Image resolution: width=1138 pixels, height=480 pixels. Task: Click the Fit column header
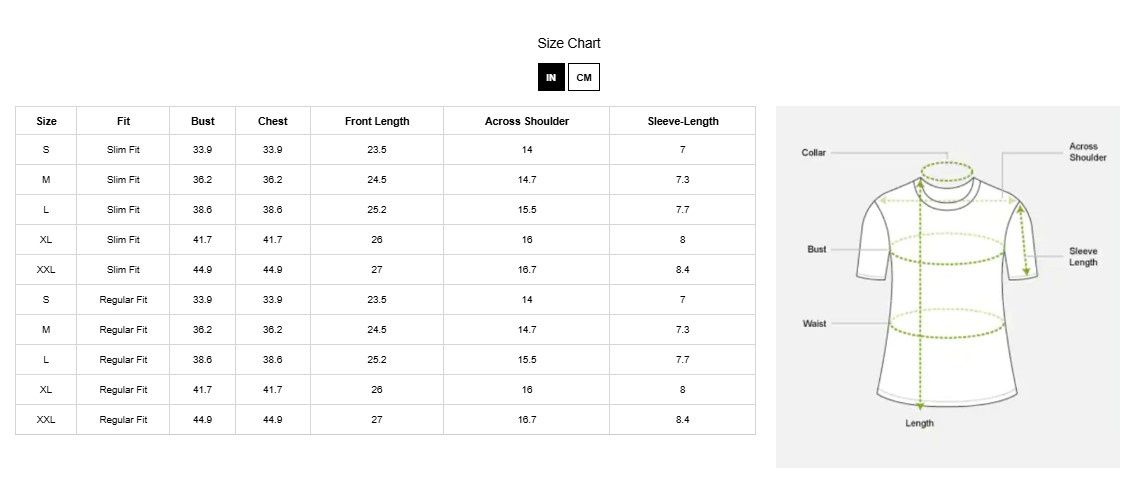123,121
